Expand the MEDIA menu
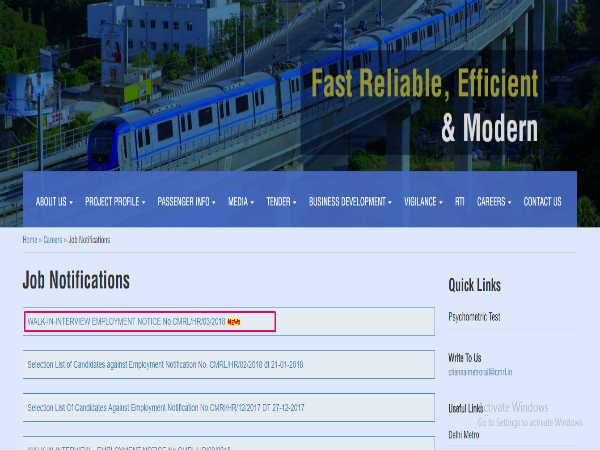The height and width of the screenshot is (450, 600). (x=241, y=202)
